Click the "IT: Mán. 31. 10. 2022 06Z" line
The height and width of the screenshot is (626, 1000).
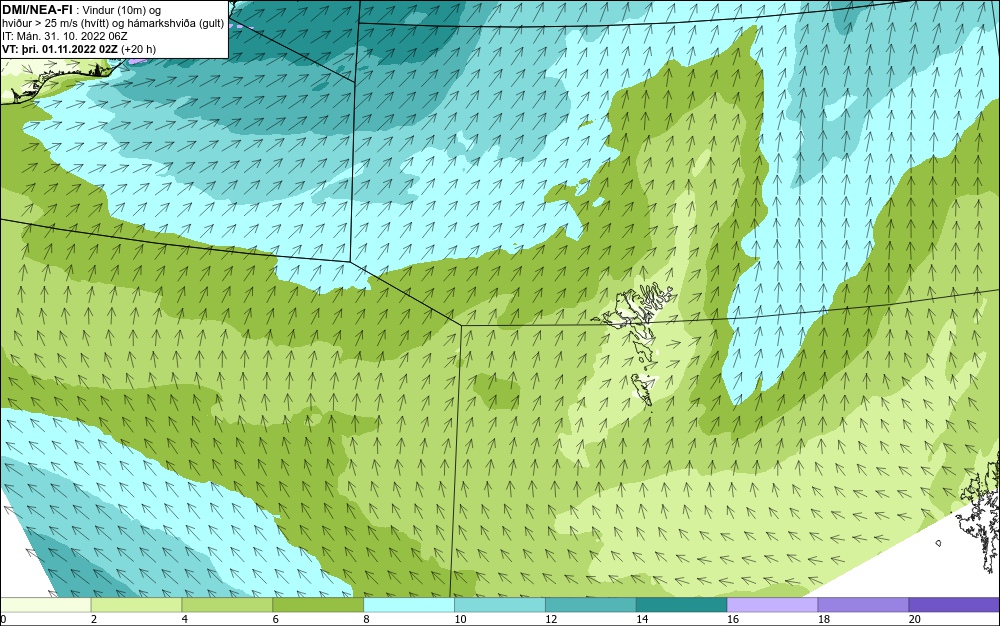[65, 36]
